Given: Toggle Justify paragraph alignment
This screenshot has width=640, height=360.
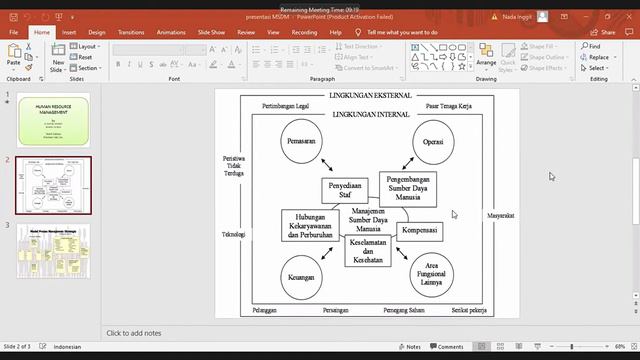Looking at the screenshot, I should click(290, 64).
